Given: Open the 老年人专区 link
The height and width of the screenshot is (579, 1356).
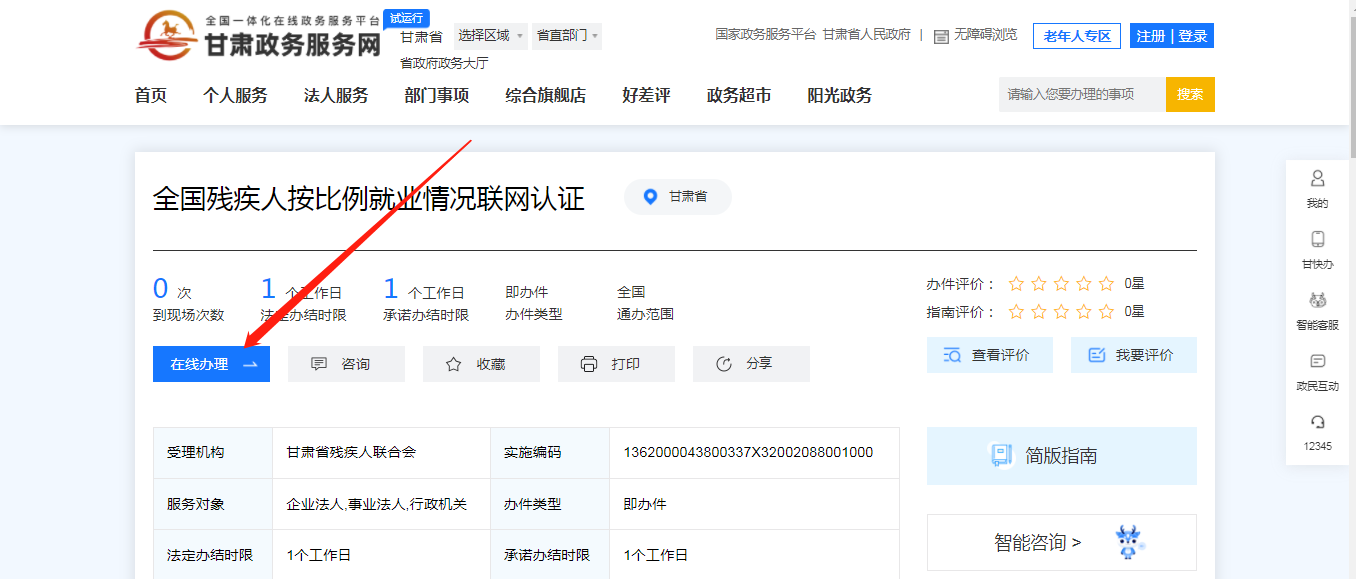Looking at the screenshot, I should (x=1077, y=36).
